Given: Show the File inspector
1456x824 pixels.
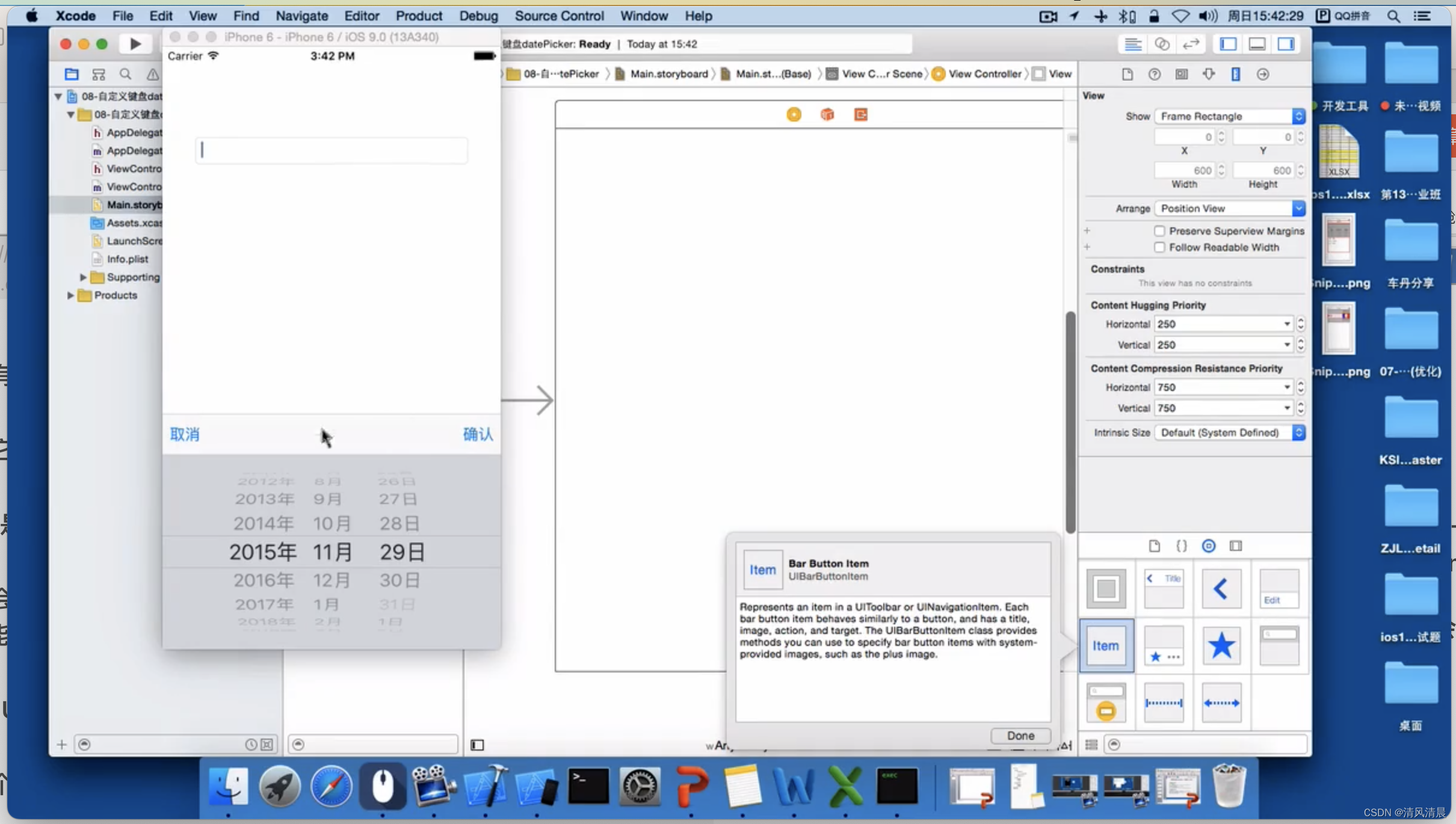Looking at the screenshot, I should click(1127, 74).
